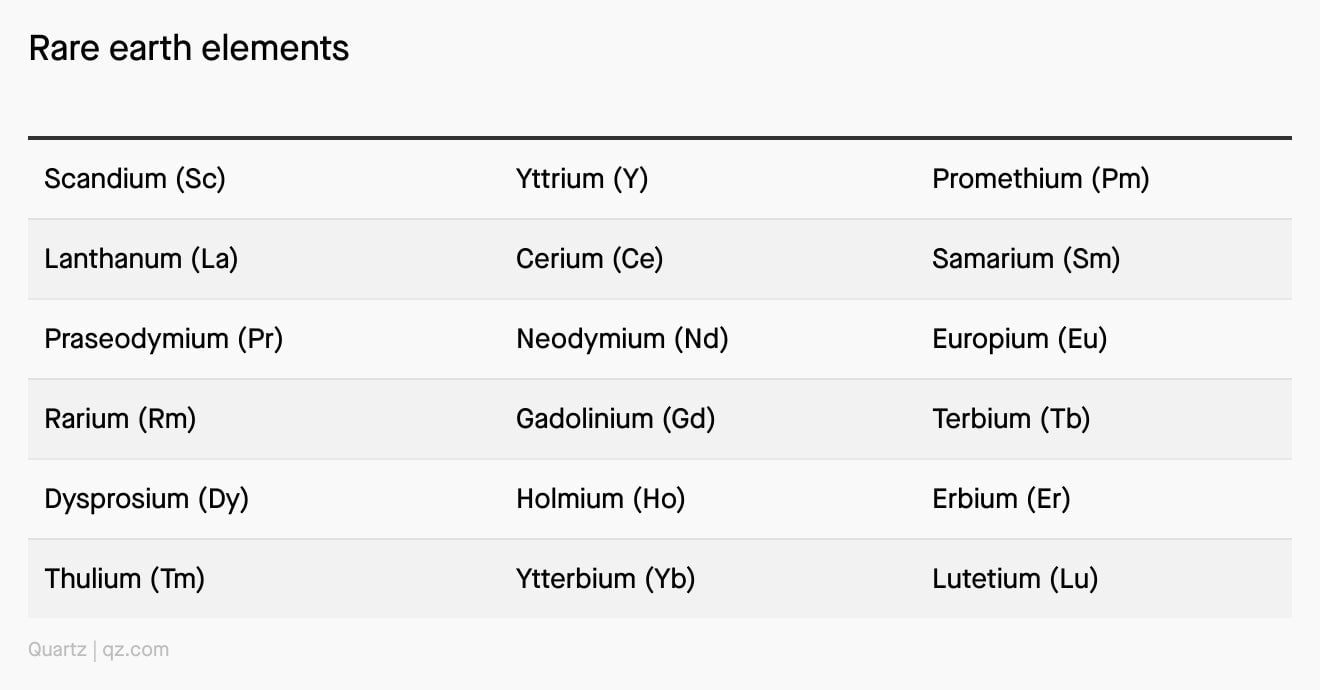Click the Promethium (Pm) entry
This screenshot has width=1320, height=690.
[1041, 179]
